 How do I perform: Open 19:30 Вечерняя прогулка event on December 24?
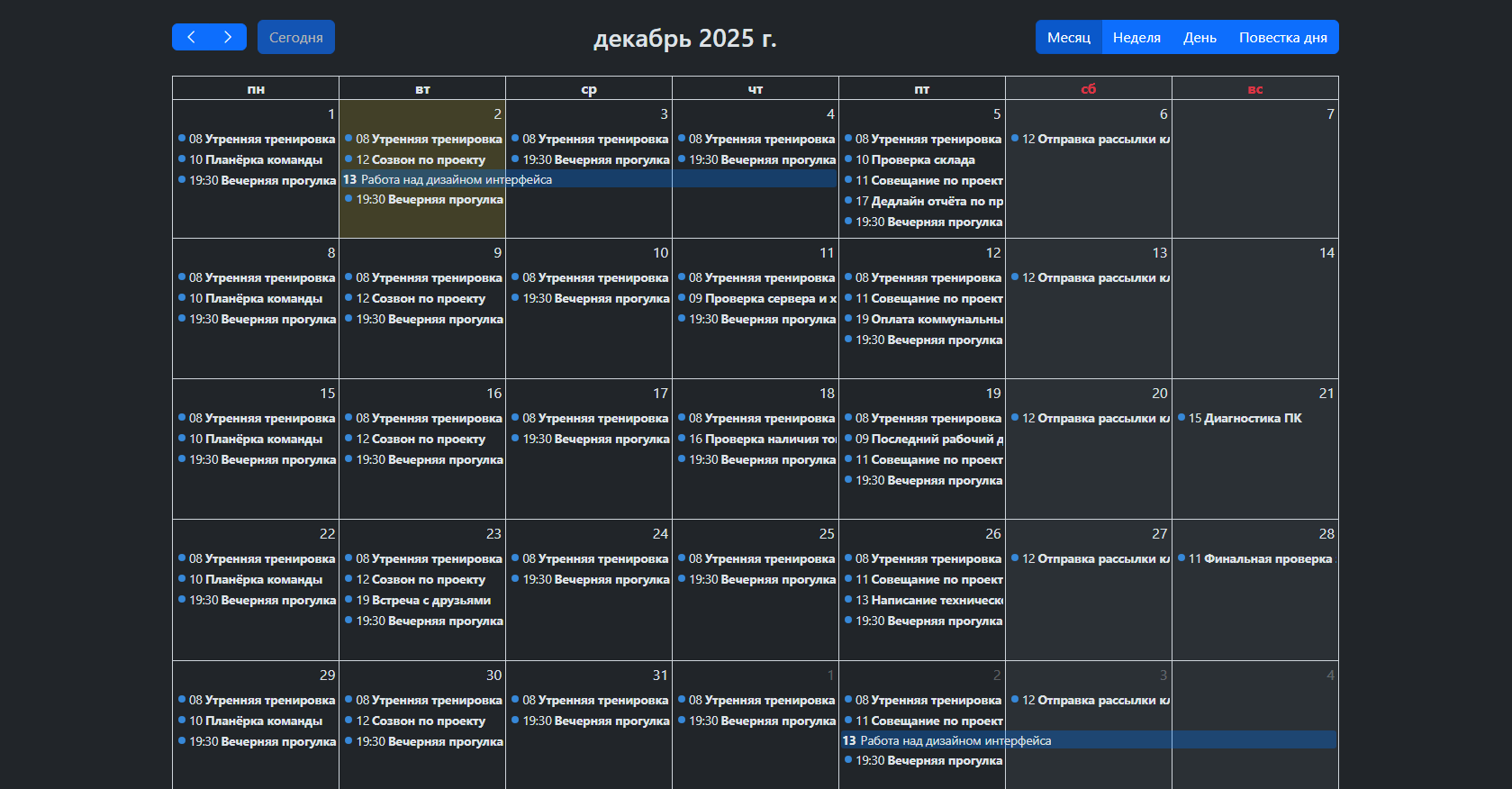[x=589, y=579]
